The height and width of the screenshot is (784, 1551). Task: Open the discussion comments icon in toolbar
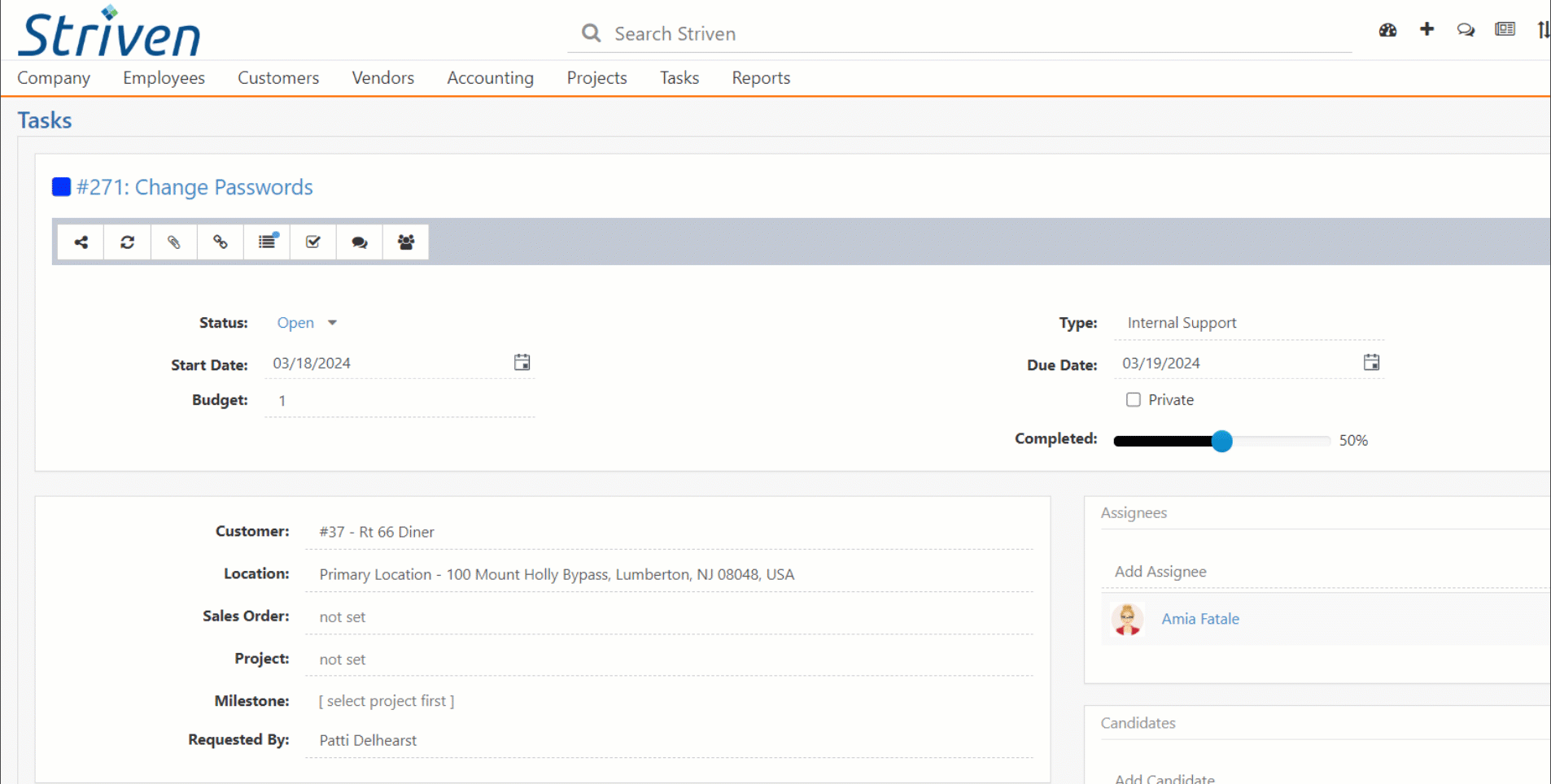360,242
